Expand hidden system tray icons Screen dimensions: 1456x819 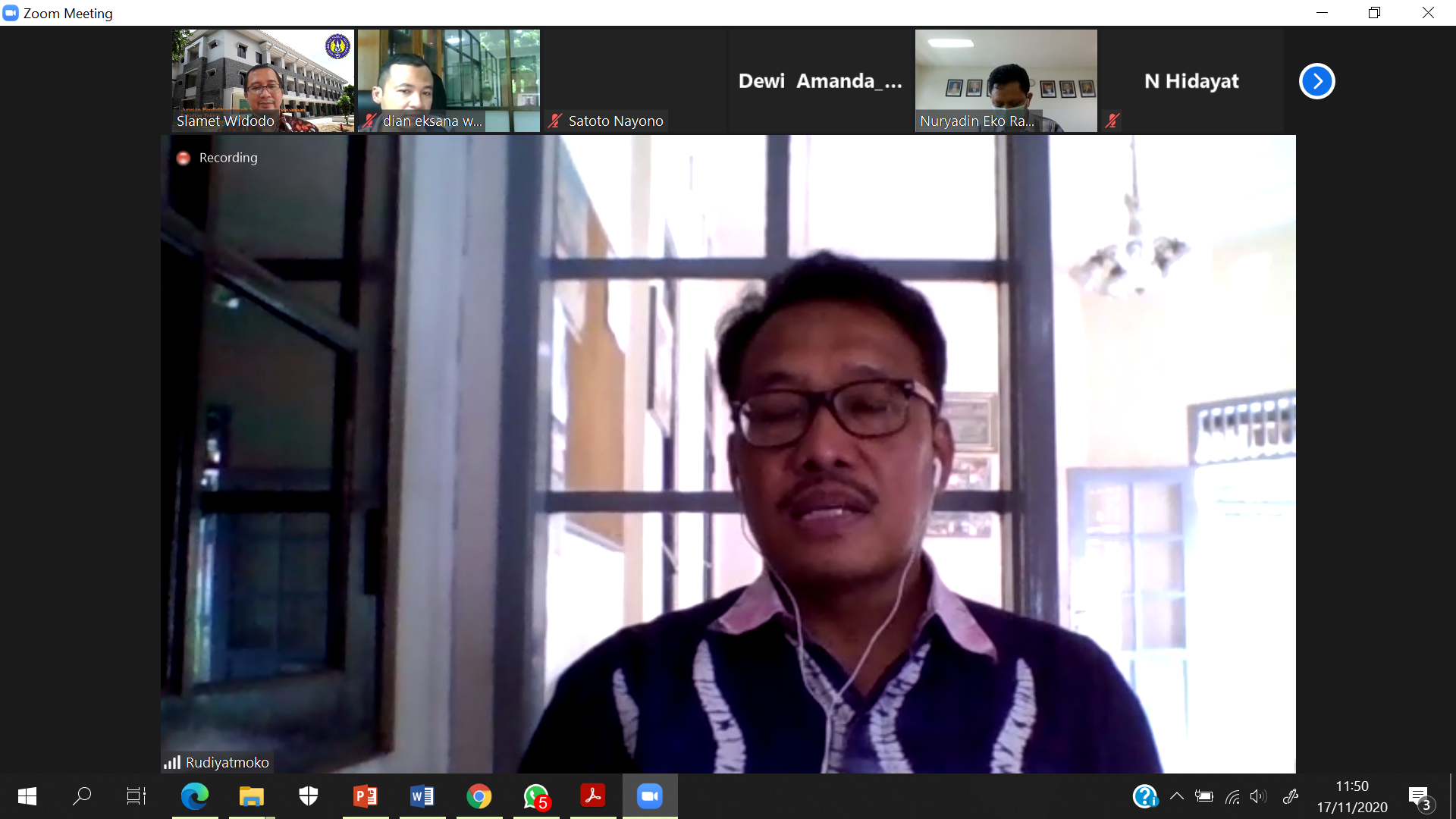1176,796
